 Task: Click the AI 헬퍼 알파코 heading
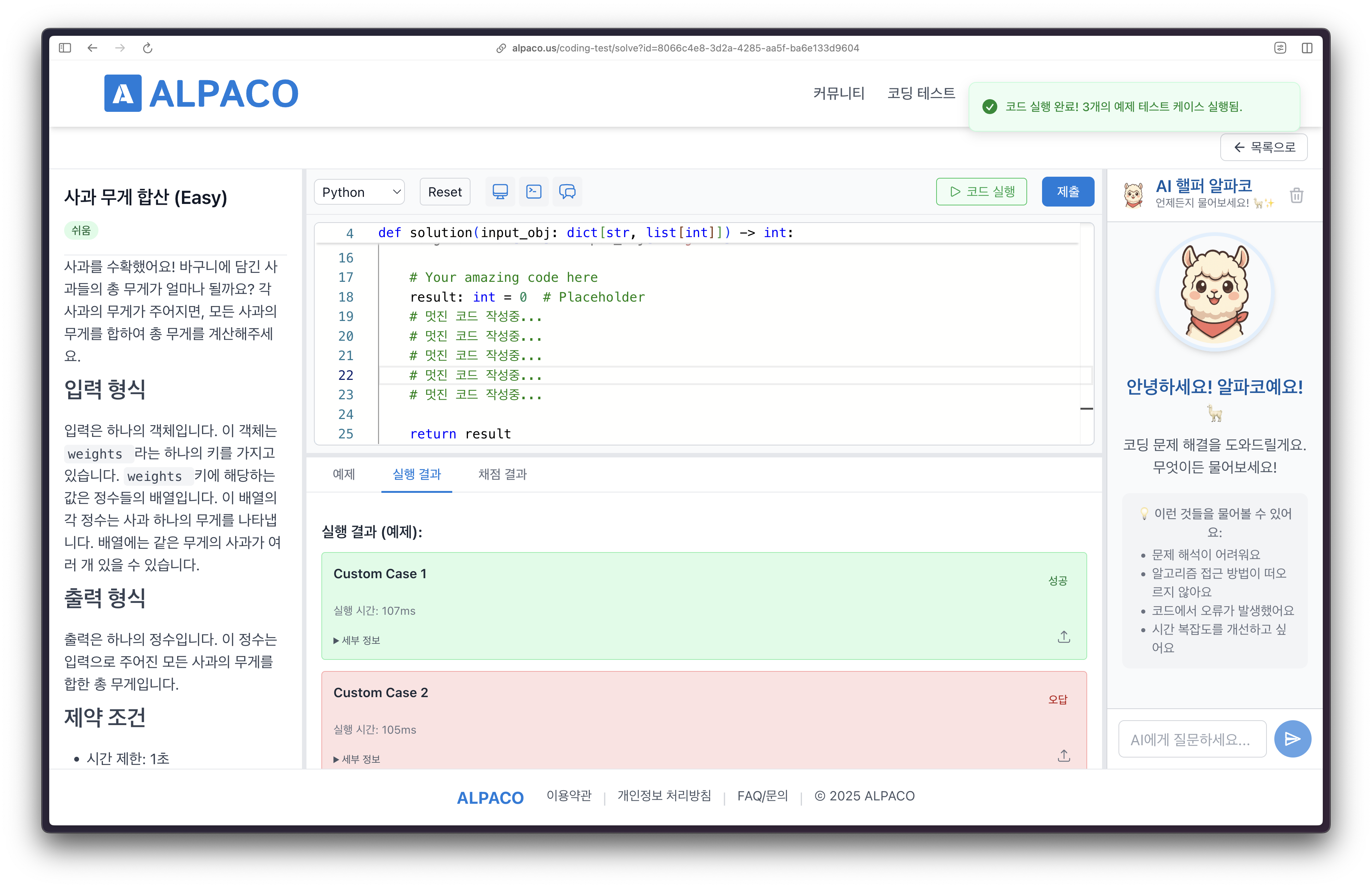click(x=1204, y=186)
